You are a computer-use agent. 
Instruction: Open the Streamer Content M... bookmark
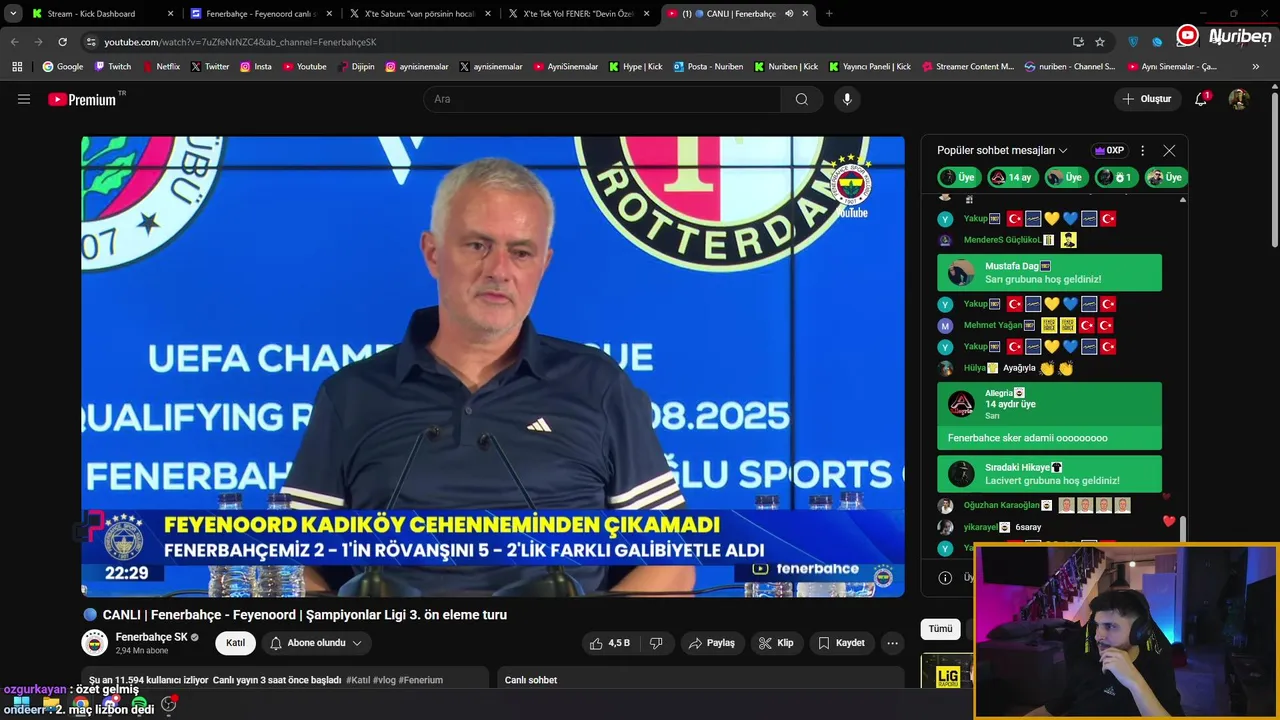(x=967, y=67)
